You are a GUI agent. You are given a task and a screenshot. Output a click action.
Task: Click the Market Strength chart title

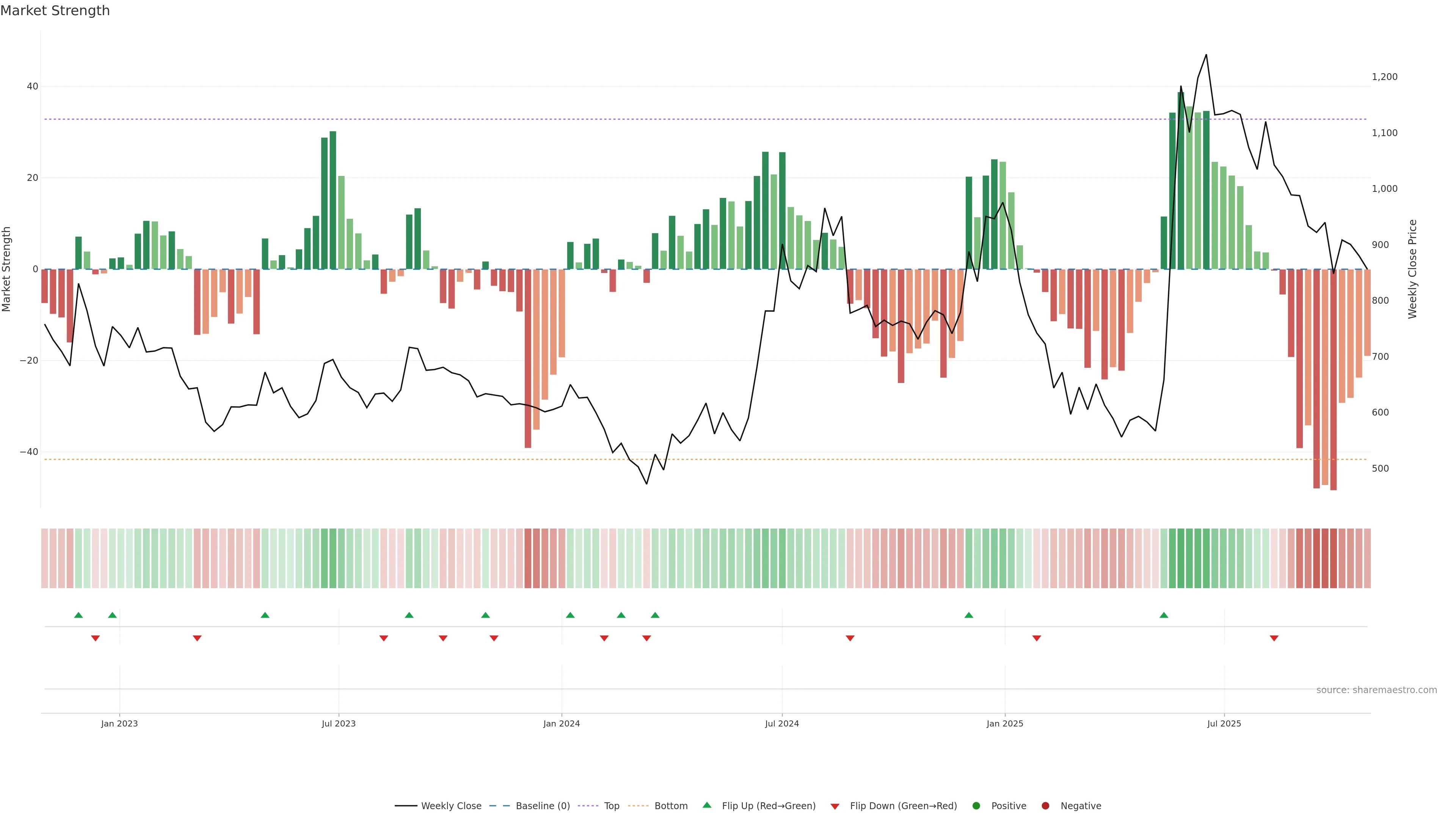coord(55,11)
